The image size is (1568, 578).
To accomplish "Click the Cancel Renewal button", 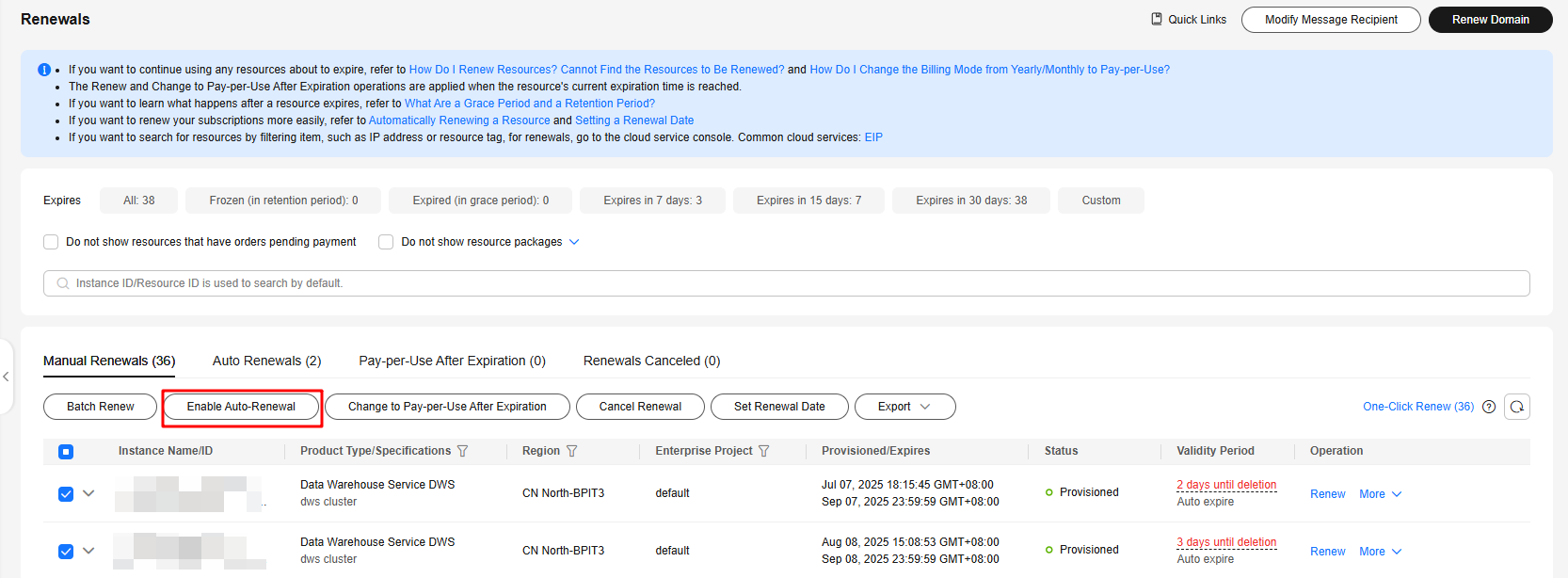I will coord(640,407).
